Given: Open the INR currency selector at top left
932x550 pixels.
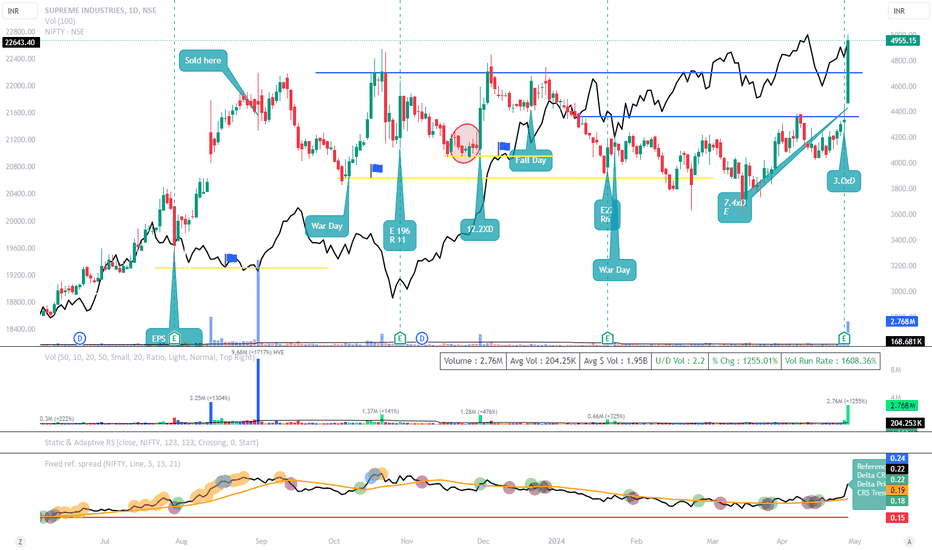Looking at the screenshot, I should click(x=20, y=11).
